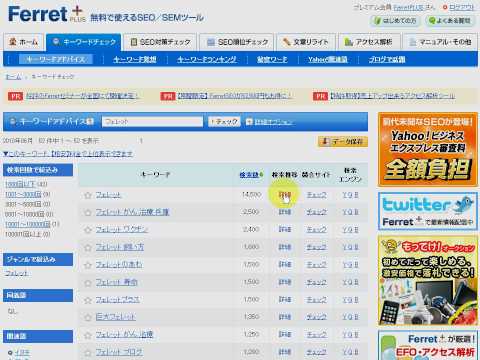
Task: Open the アクセス解析 tab
Action: (369, 42)
